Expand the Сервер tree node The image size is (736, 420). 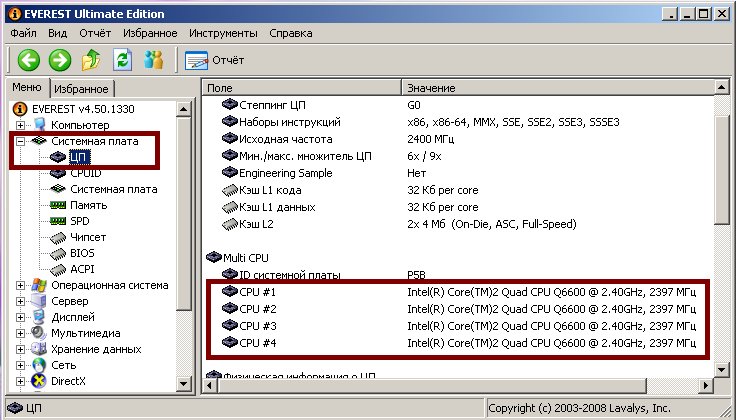tap(20, 301)
